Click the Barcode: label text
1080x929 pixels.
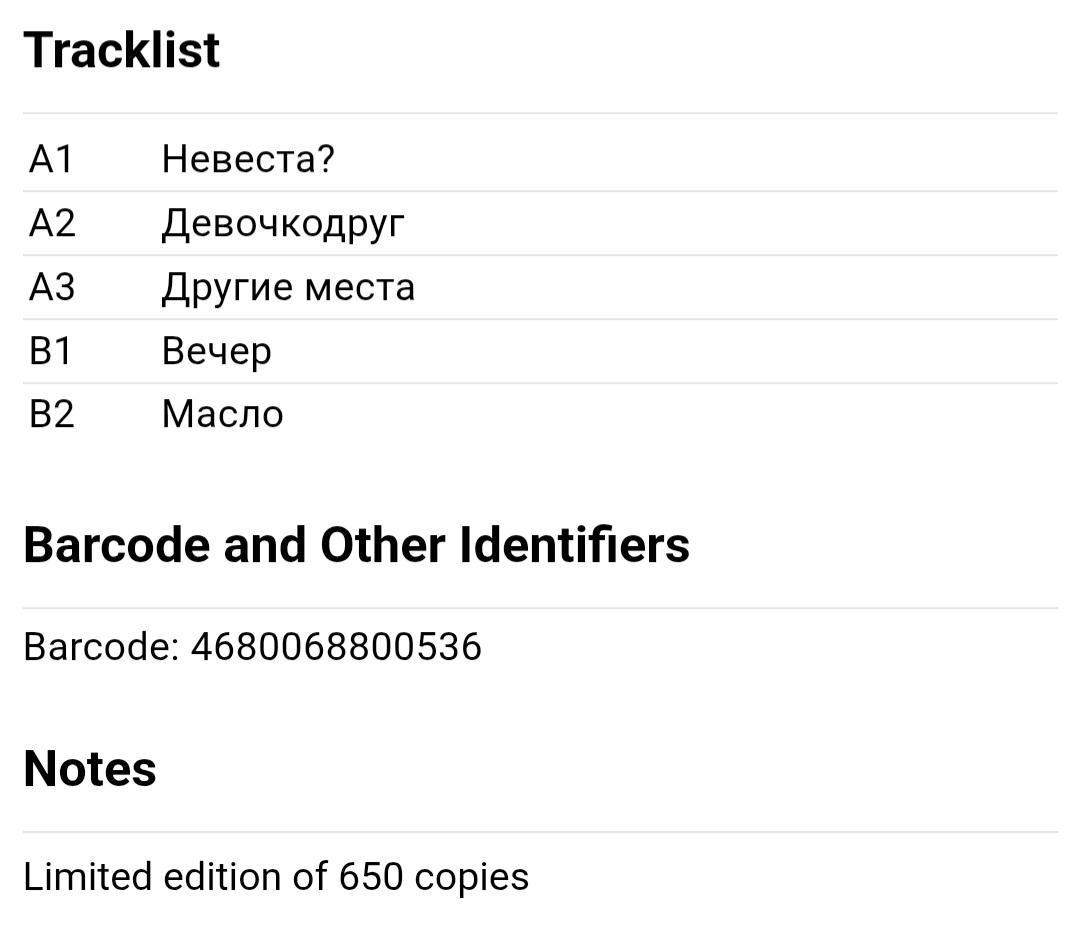(101, 647)
